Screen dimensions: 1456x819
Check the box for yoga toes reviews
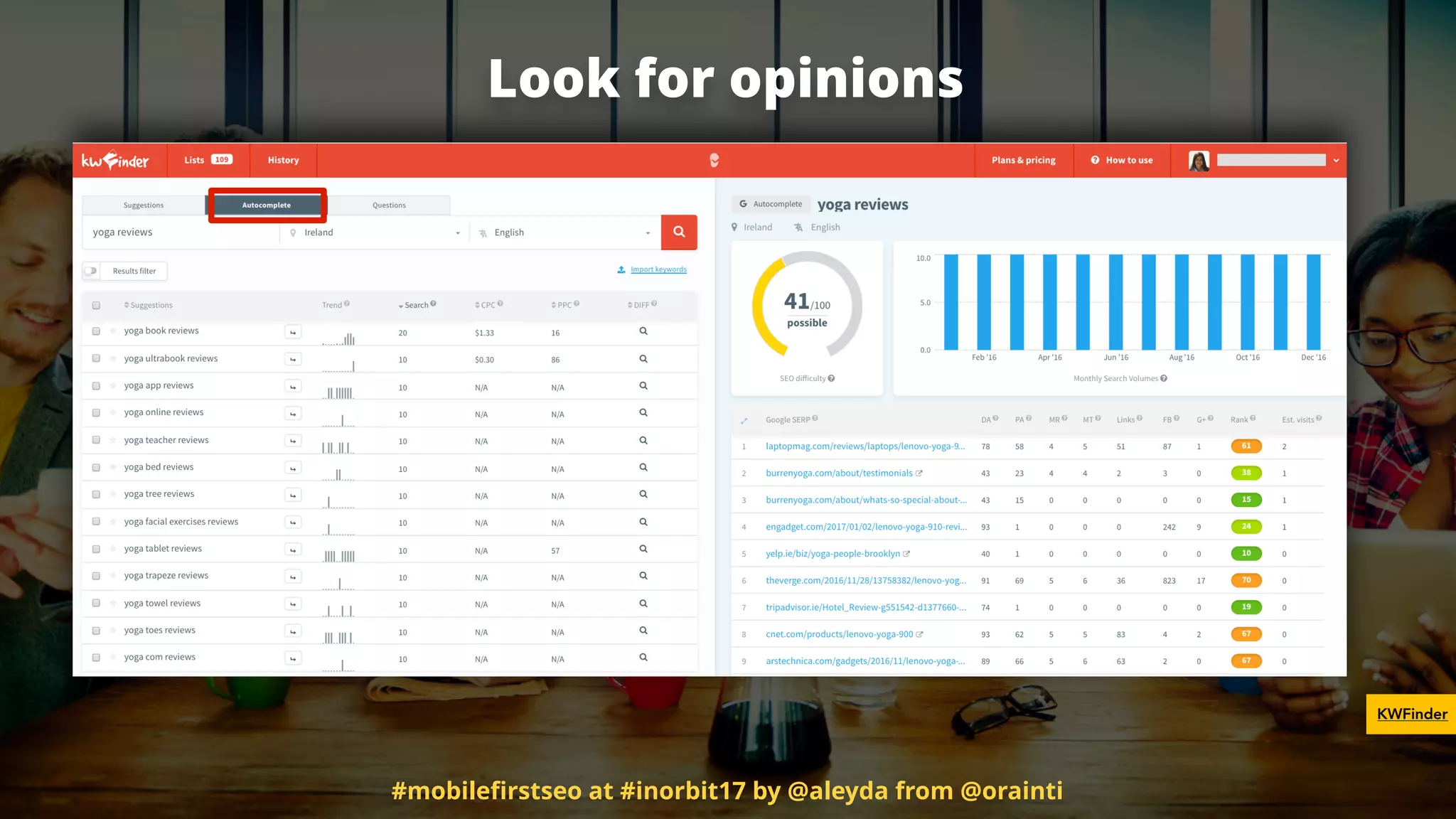point(96,631)
